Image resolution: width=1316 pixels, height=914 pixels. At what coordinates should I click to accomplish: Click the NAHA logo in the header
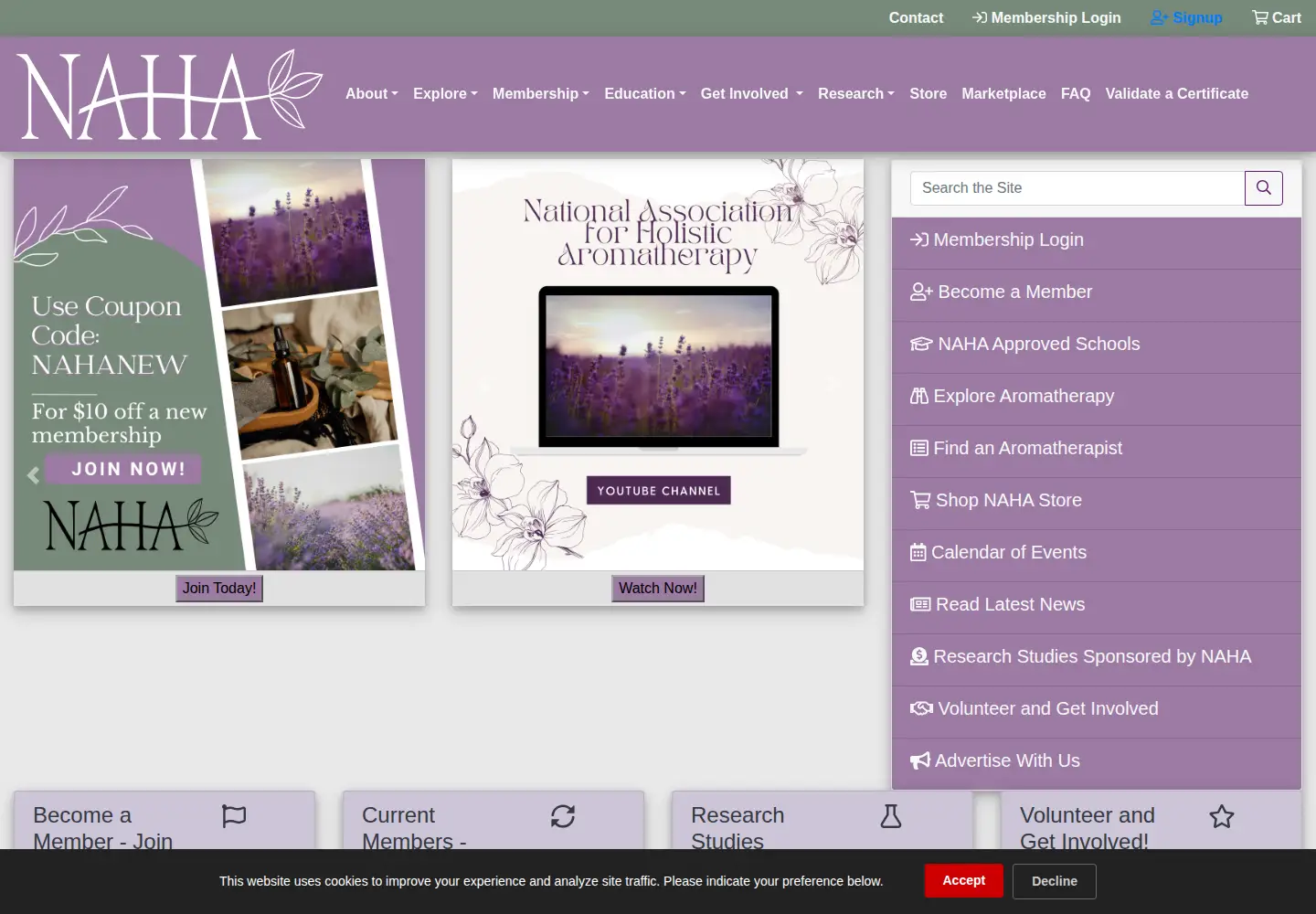[x=169, y=95]
